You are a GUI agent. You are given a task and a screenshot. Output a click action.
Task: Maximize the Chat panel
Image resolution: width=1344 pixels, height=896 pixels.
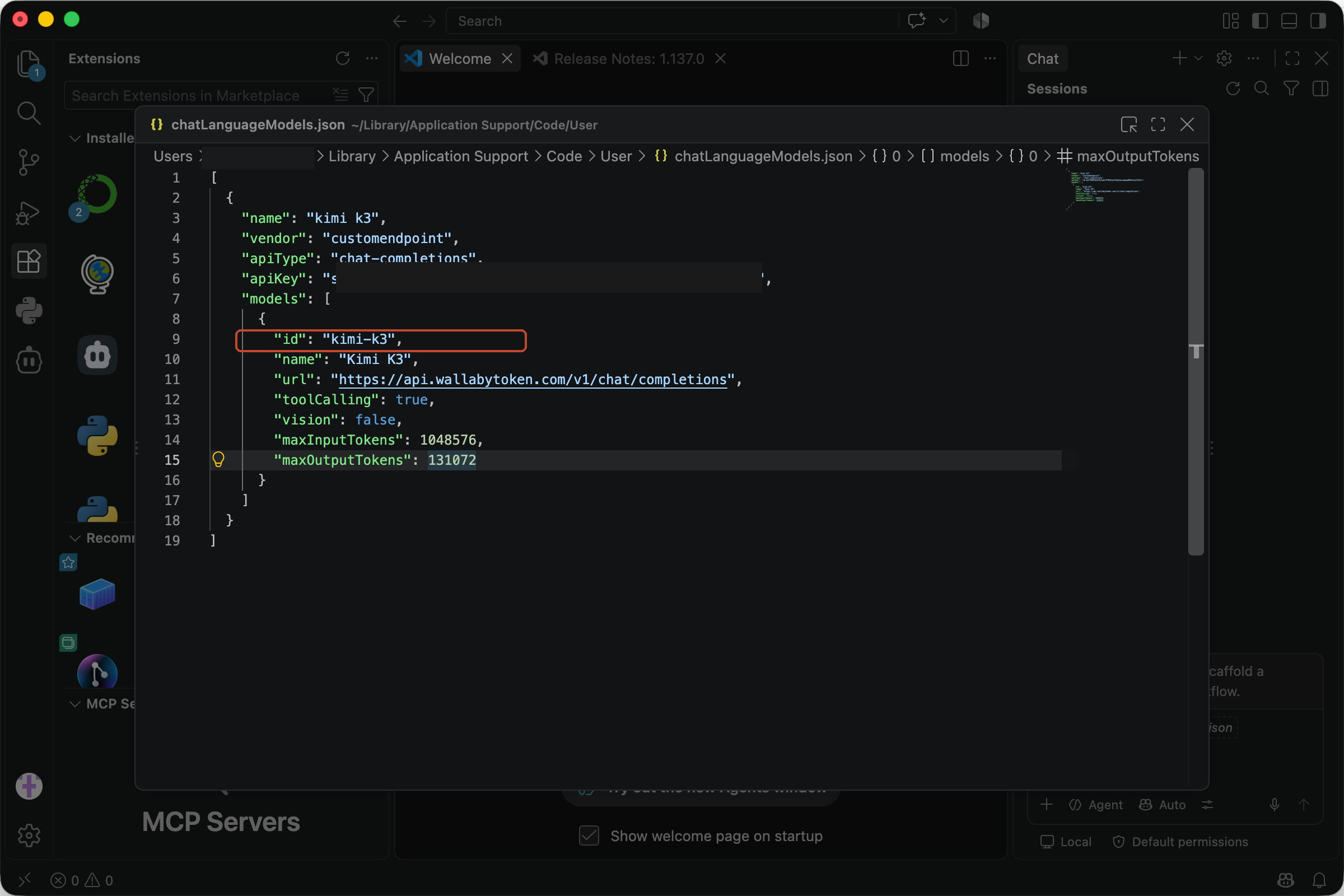(1292, 58)
